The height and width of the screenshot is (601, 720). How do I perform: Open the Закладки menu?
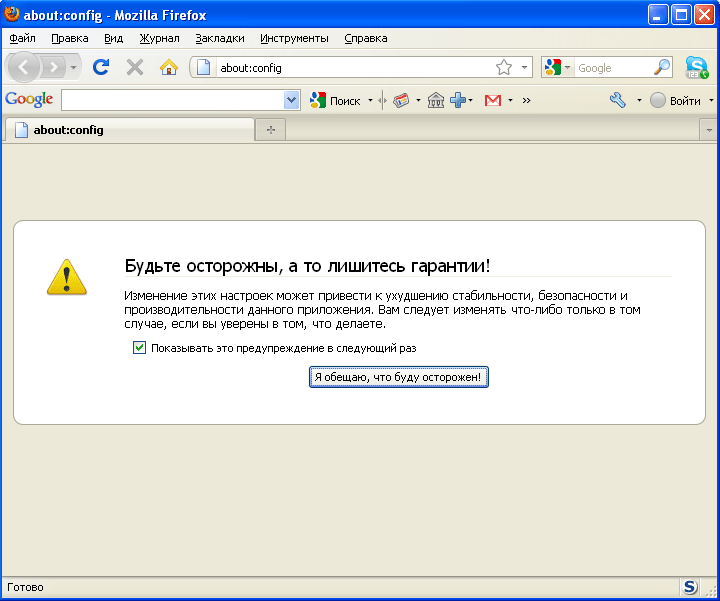click(x=220, y=38)
